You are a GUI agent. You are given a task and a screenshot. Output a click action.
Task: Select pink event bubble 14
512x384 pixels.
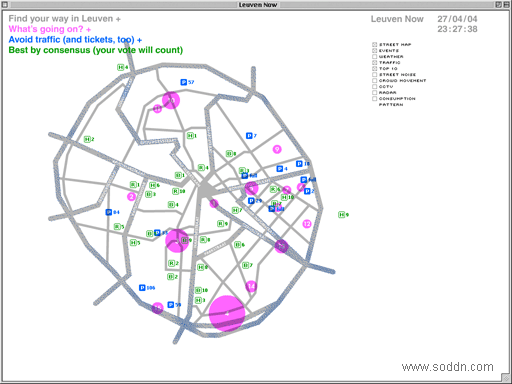[x=251, y=286]
